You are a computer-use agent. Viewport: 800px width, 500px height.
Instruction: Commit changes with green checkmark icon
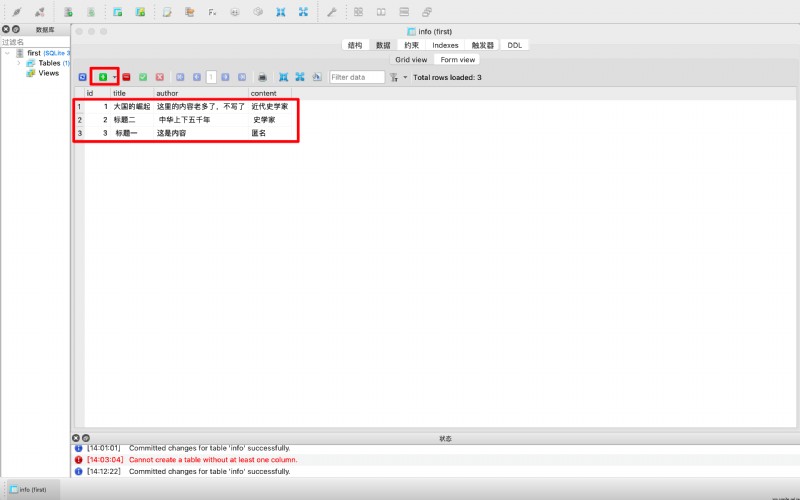pyautogui.click(x=143, y=77)
